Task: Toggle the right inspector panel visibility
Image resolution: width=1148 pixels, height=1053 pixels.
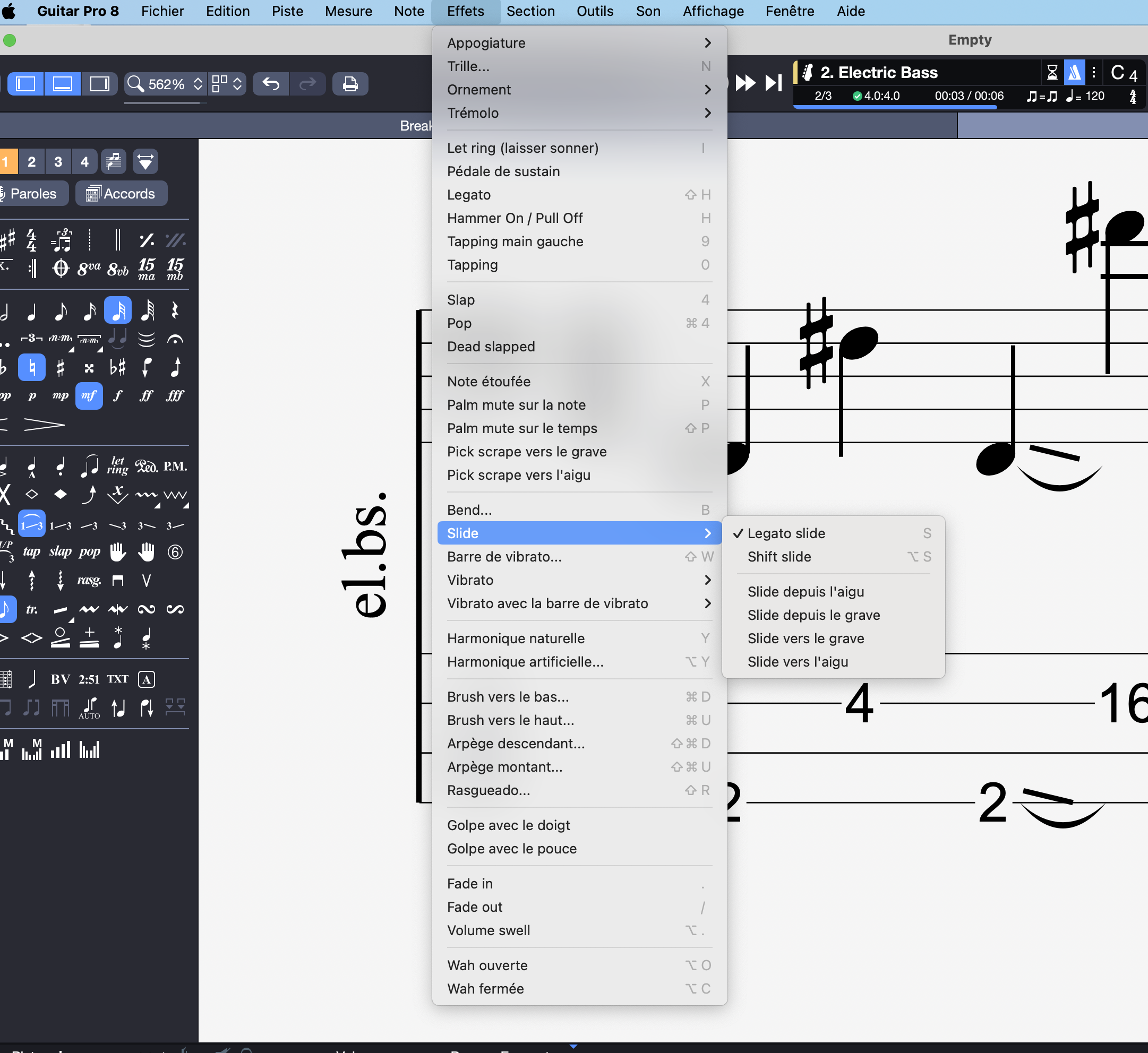Action: [100, 84]
